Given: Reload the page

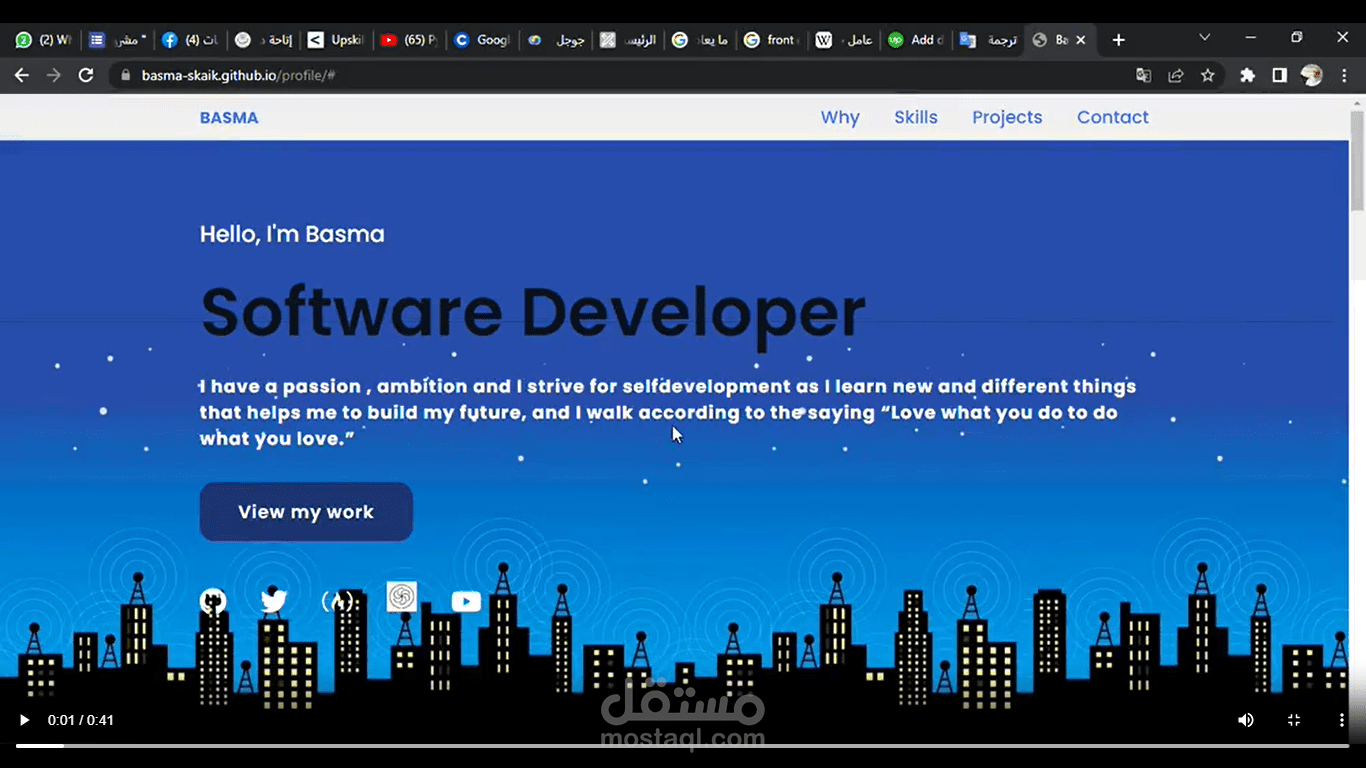Looking at the screenshot, I should coord(86,75).
